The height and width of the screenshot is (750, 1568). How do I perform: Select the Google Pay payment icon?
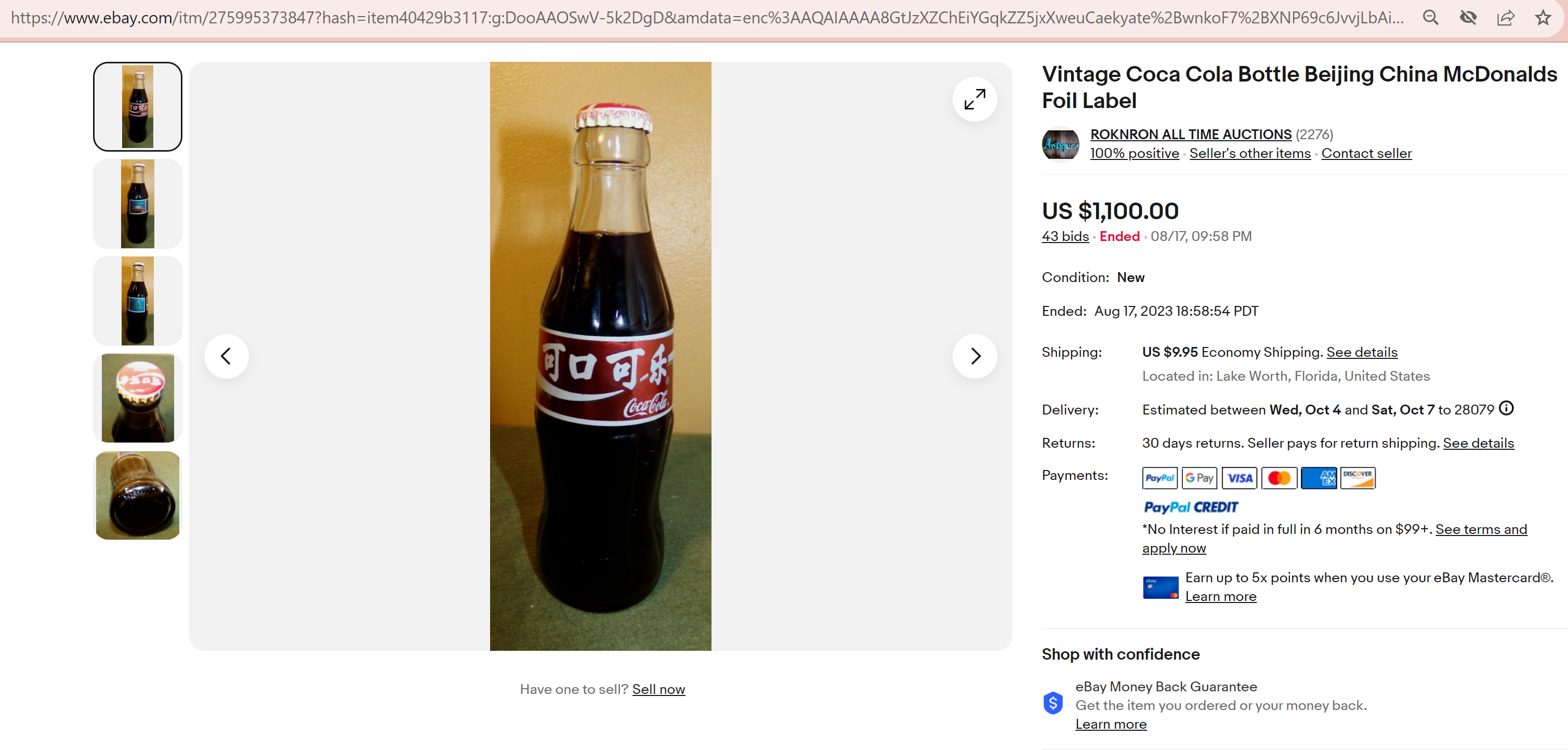pos(1199,478)
